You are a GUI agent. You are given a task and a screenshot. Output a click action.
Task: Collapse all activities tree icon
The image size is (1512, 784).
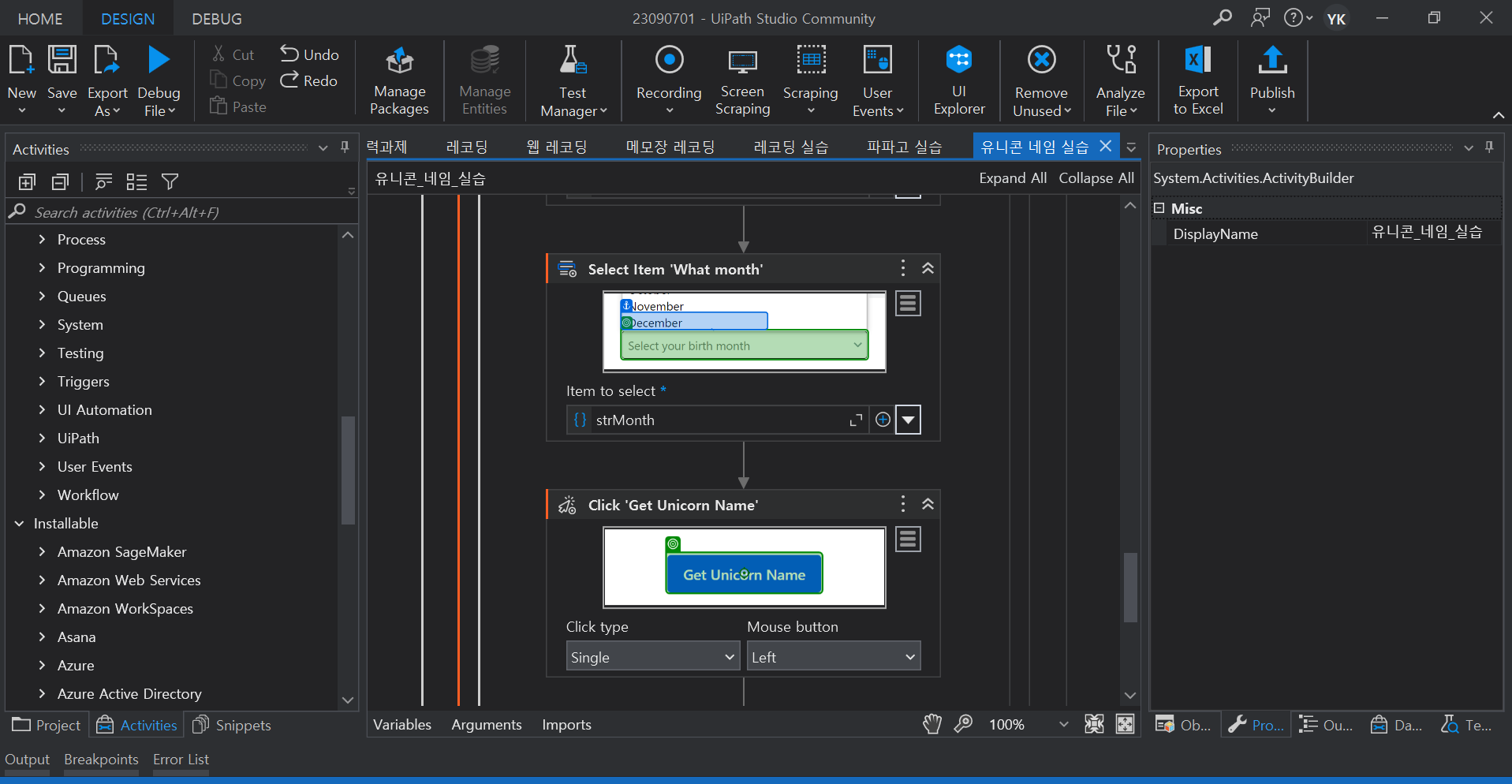click(x=60, y=182)
